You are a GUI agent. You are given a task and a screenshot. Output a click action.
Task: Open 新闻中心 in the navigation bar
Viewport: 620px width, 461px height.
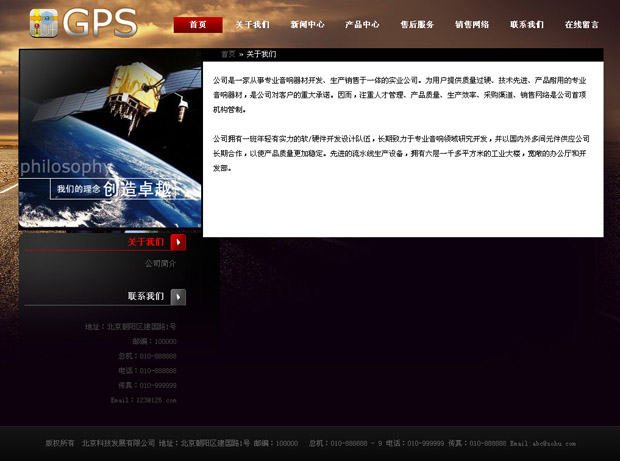coord(307,24)
